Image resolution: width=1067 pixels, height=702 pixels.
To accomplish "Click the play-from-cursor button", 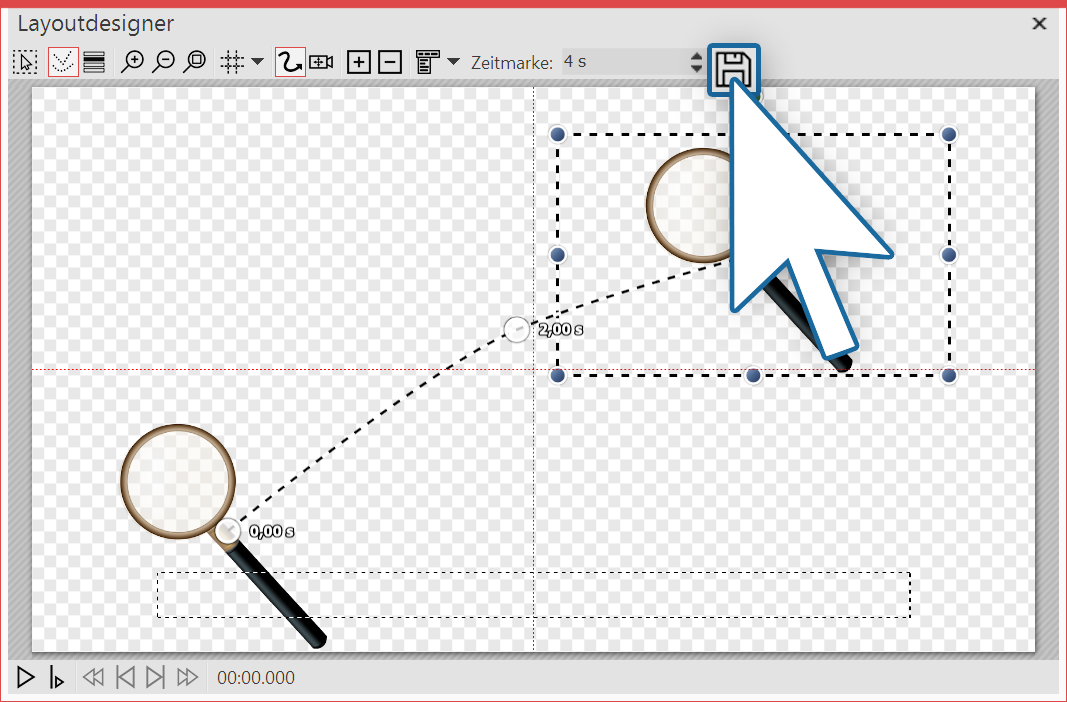I will (x=57, y=678).
